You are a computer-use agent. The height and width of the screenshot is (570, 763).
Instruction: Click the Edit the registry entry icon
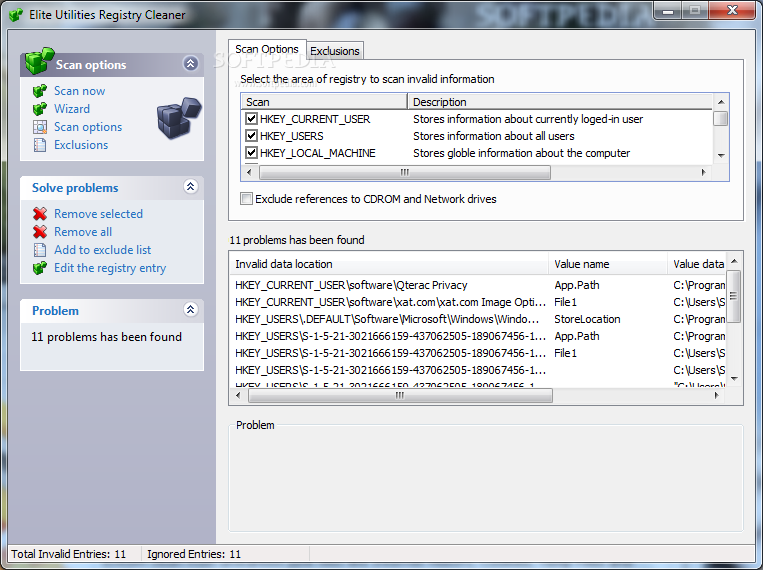point(40,268)
